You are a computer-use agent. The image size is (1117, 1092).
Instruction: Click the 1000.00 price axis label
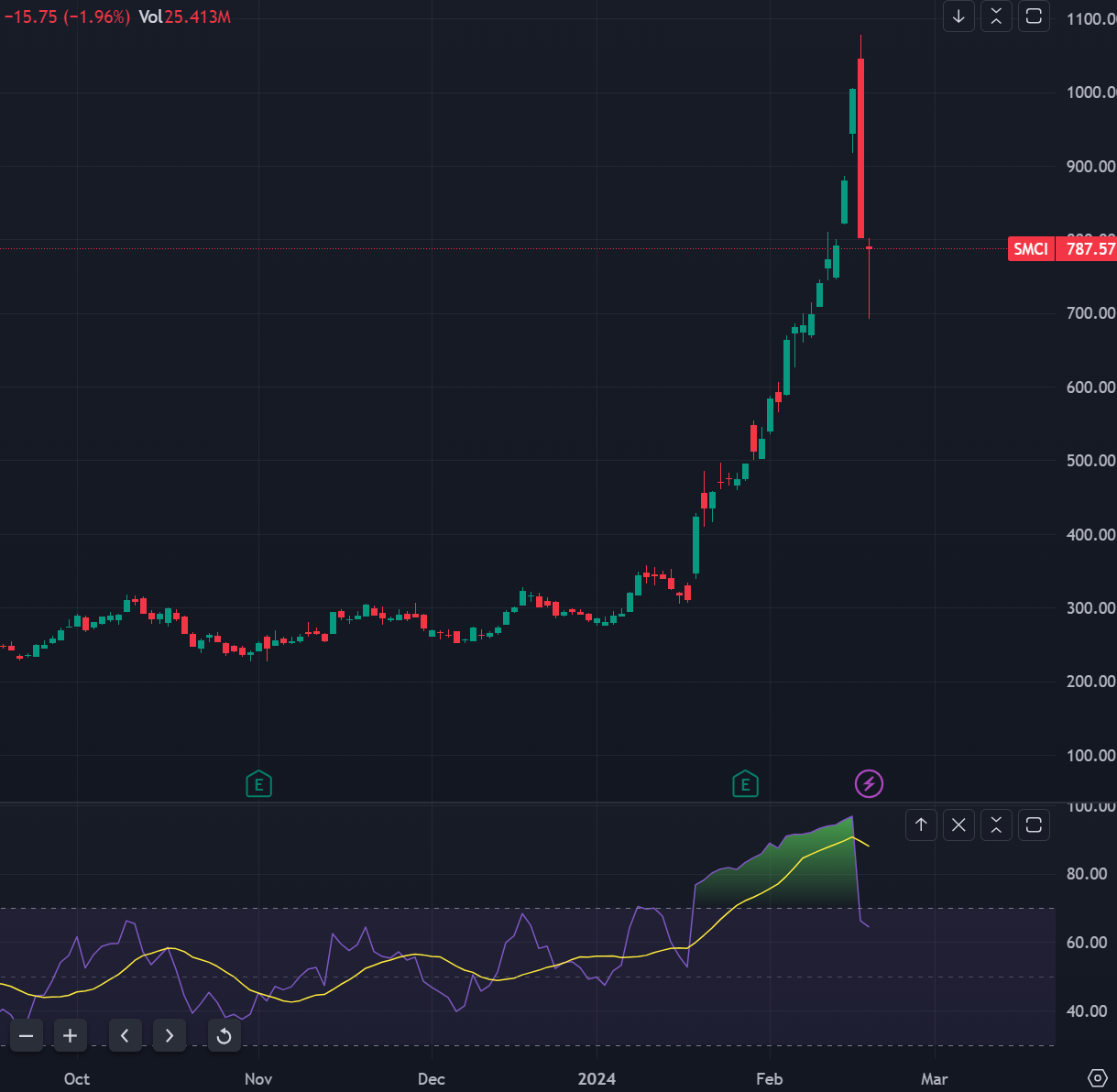coord(1091,93)
